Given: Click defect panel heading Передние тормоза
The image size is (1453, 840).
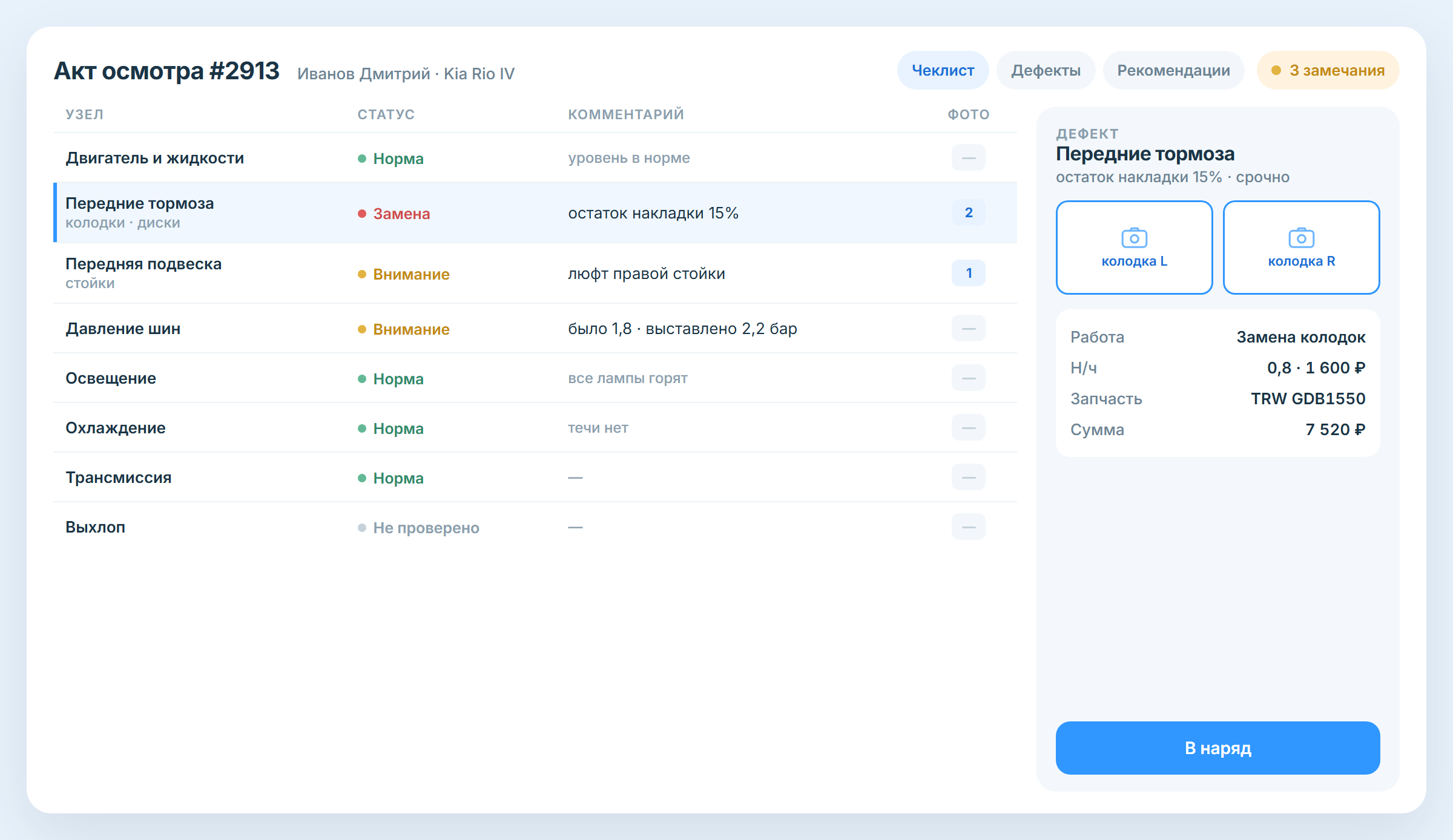Looking at the screenshot, I should click(x=1145, y=154).
